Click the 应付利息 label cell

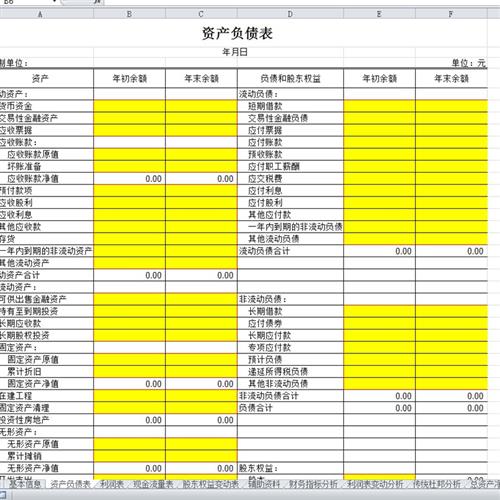pos(290,191)
